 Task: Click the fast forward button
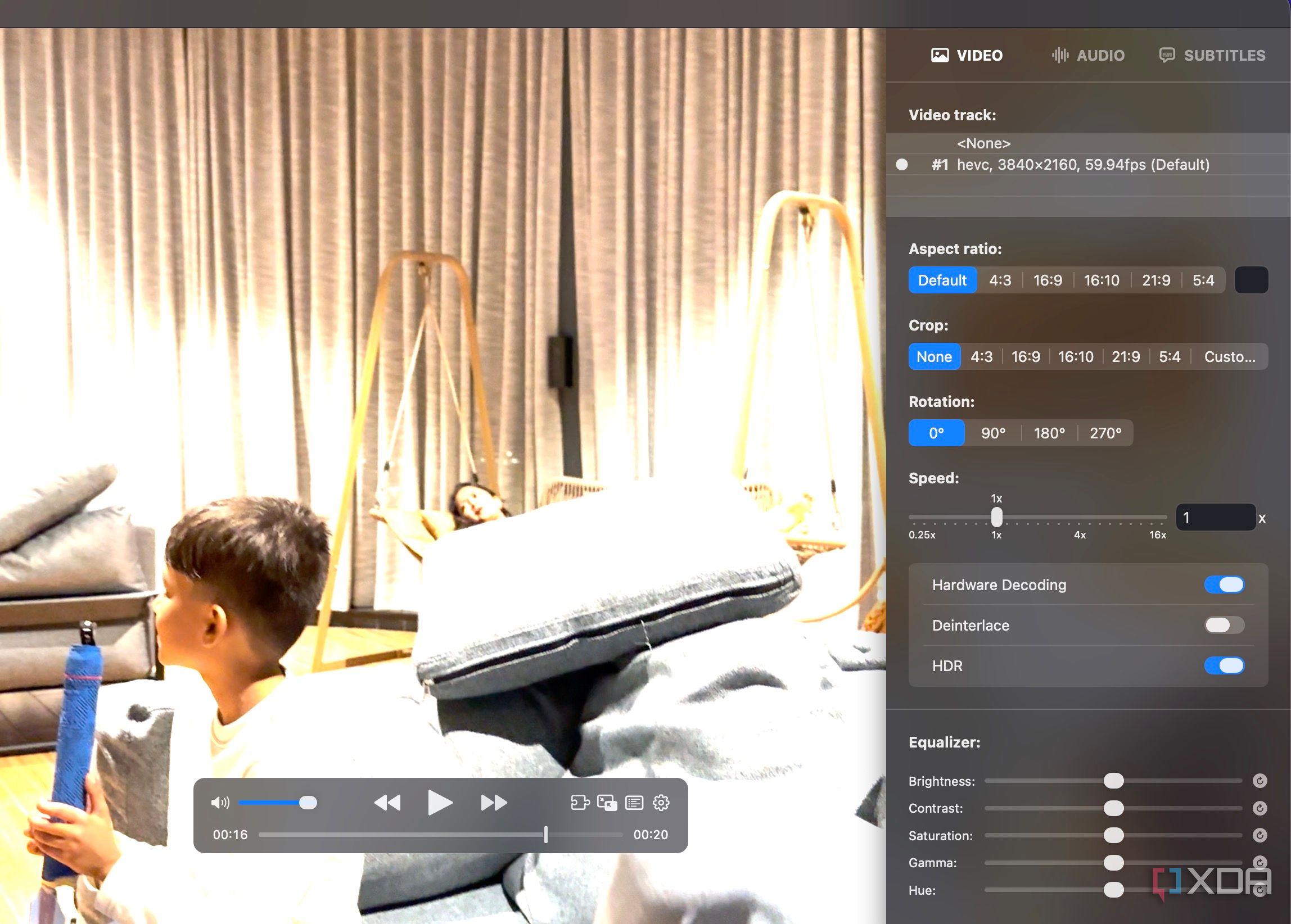coord(494,803)
